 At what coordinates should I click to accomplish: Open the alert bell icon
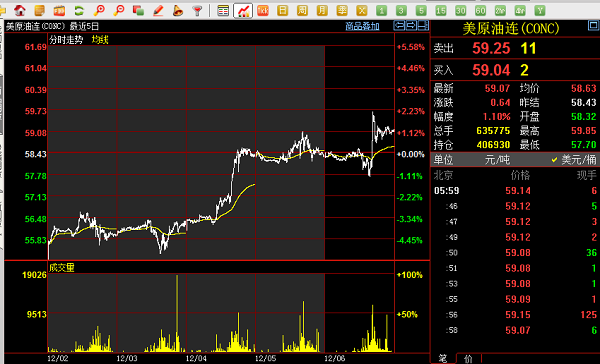click(x=178, y=10)
